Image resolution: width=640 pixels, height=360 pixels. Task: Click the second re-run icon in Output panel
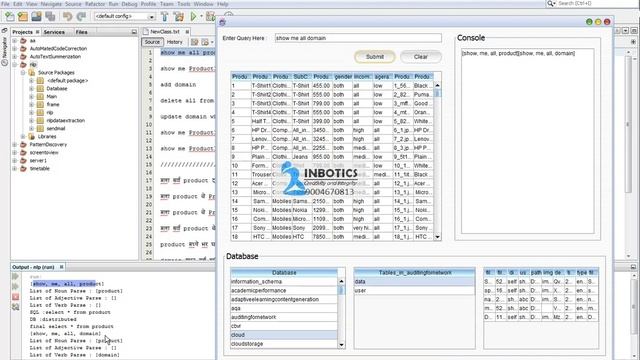16,287
